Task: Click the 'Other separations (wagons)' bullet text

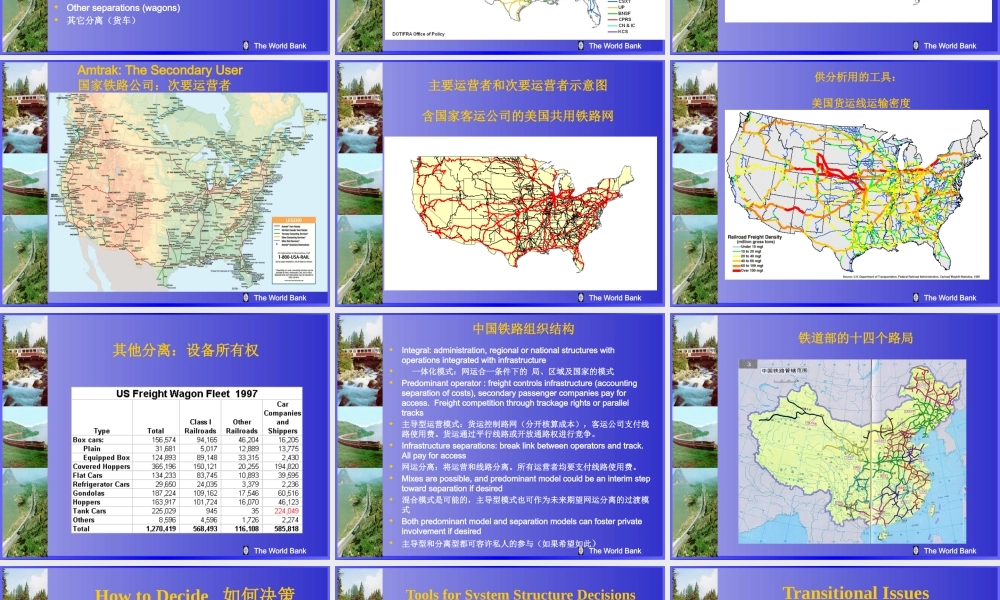Action: point(123,8)
